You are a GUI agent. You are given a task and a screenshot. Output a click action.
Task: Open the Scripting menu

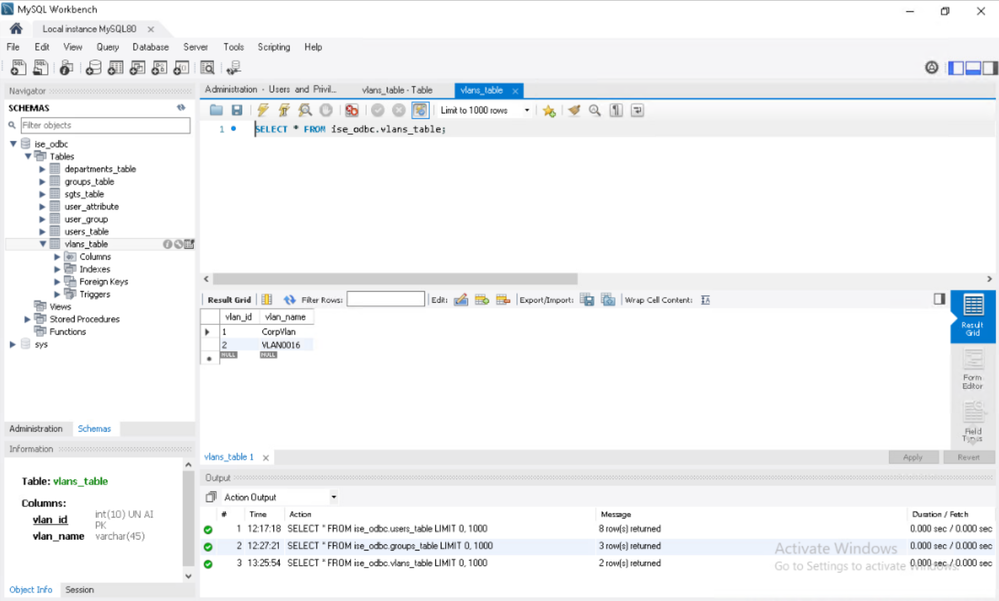pyautogui.click(x=274, y=47)
